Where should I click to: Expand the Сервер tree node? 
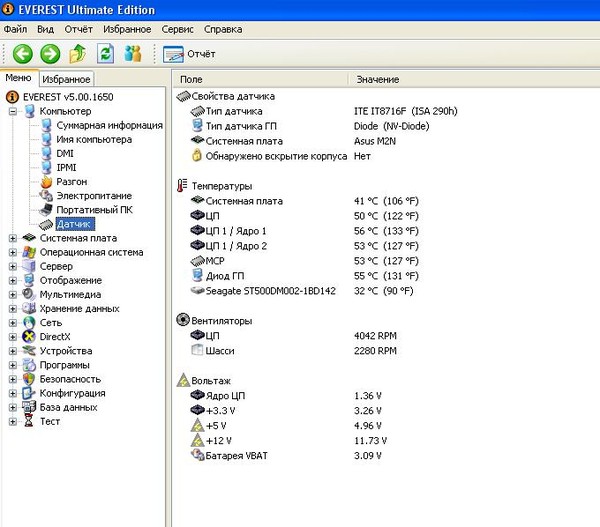coord(13,266)
